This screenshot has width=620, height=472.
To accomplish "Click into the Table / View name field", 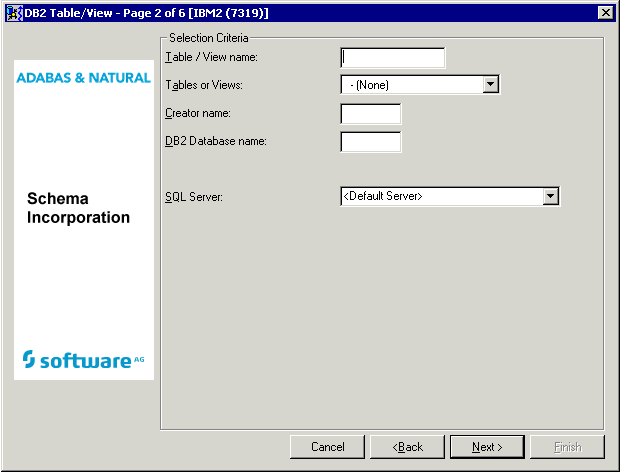I will (x=392, y=57).
